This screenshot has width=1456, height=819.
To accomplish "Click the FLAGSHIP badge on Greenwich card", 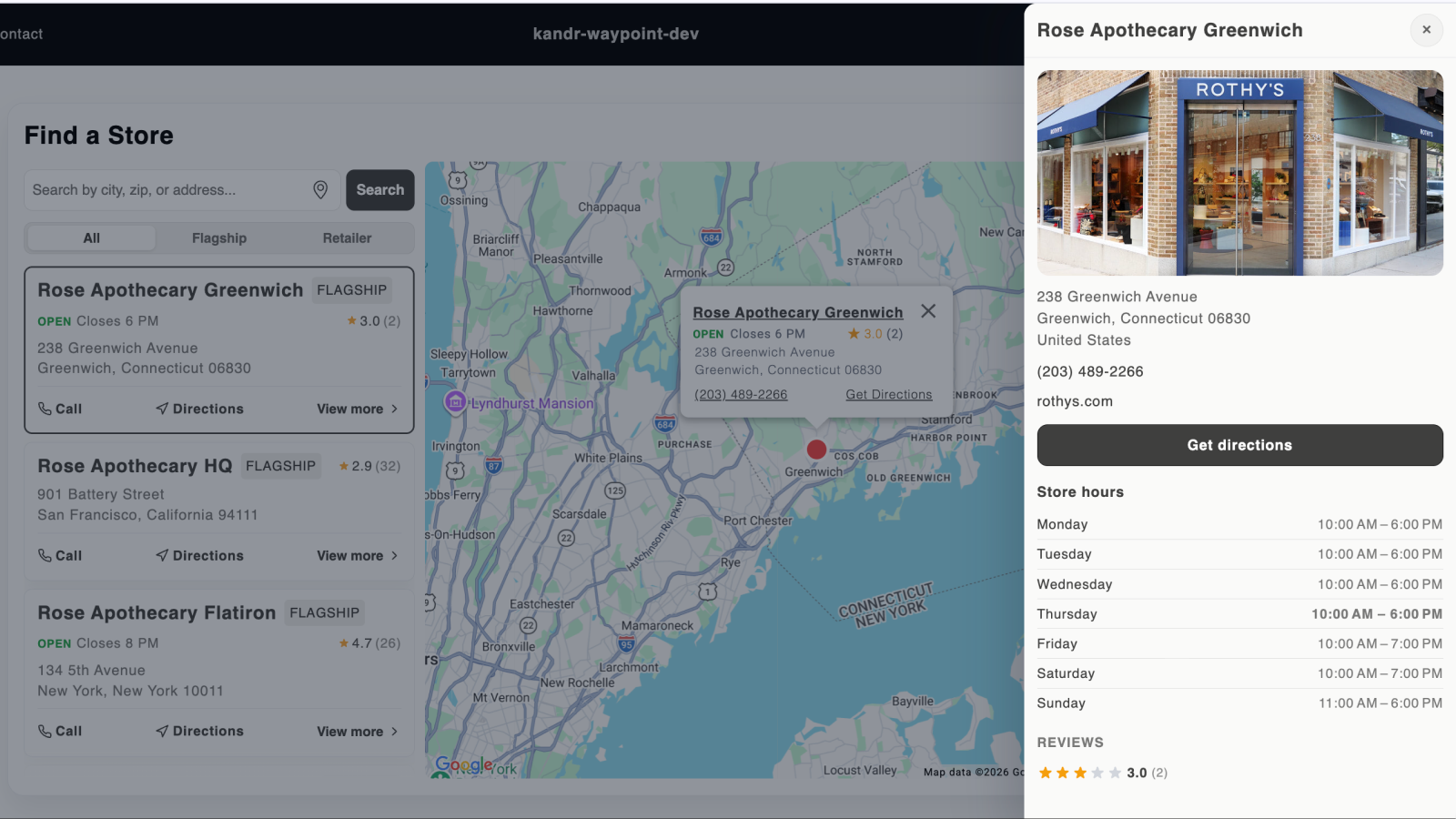I will click(352, 290).
